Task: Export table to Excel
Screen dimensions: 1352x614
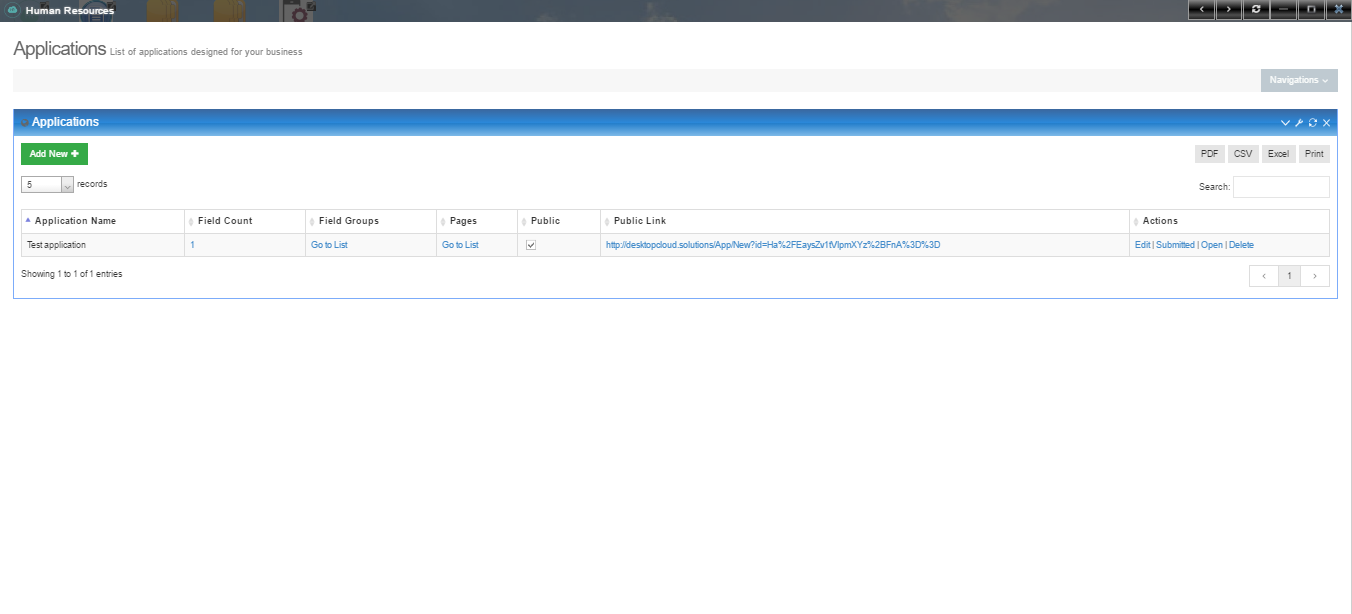Action: (x=1278, y=154)
